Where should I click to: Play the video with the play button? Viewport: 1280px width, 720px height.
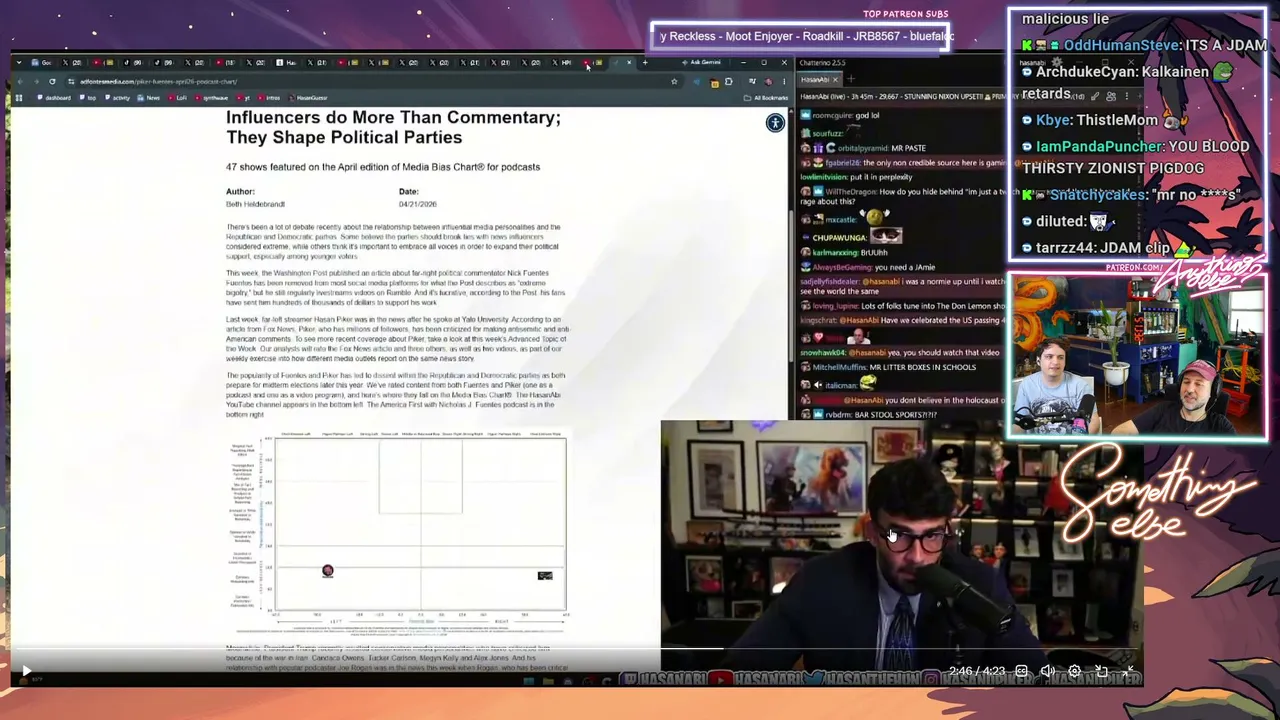[x=26, y=671]
